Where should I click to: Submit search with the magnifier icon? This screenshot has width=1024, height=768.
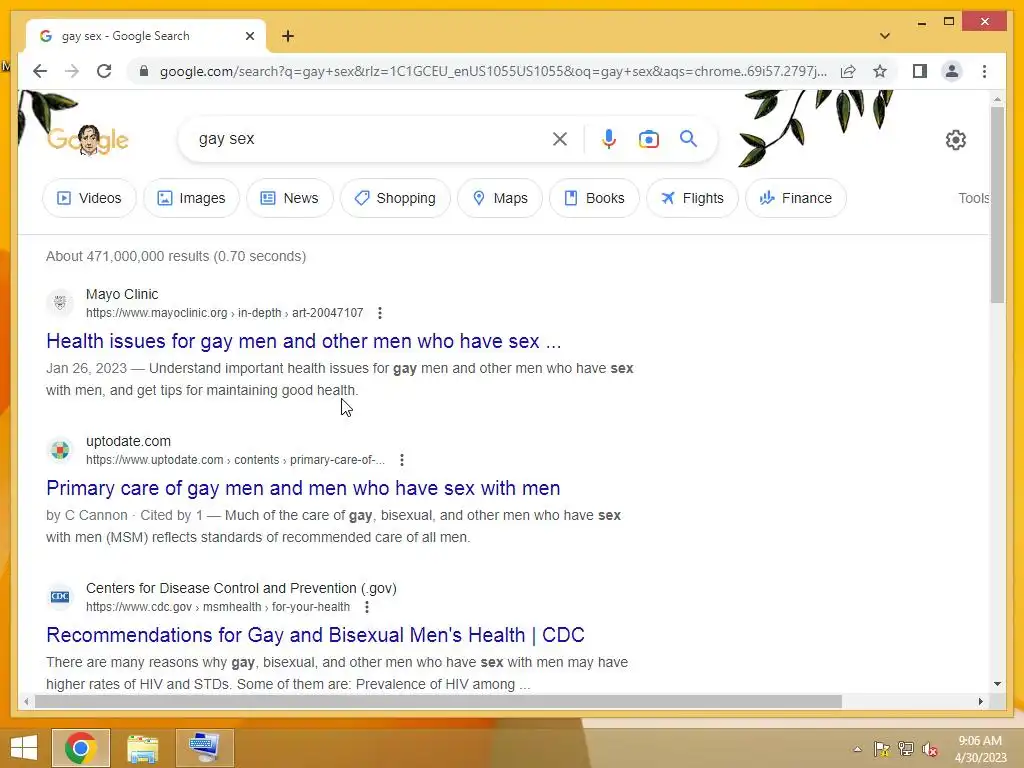pyautogui.click(x=688, y=138)
